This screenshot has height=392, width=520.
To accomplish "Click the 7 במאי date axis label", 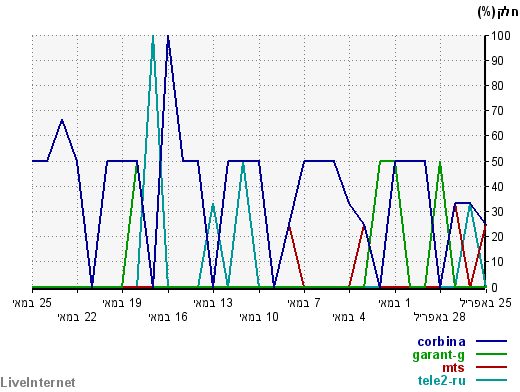I will (304, 303).
